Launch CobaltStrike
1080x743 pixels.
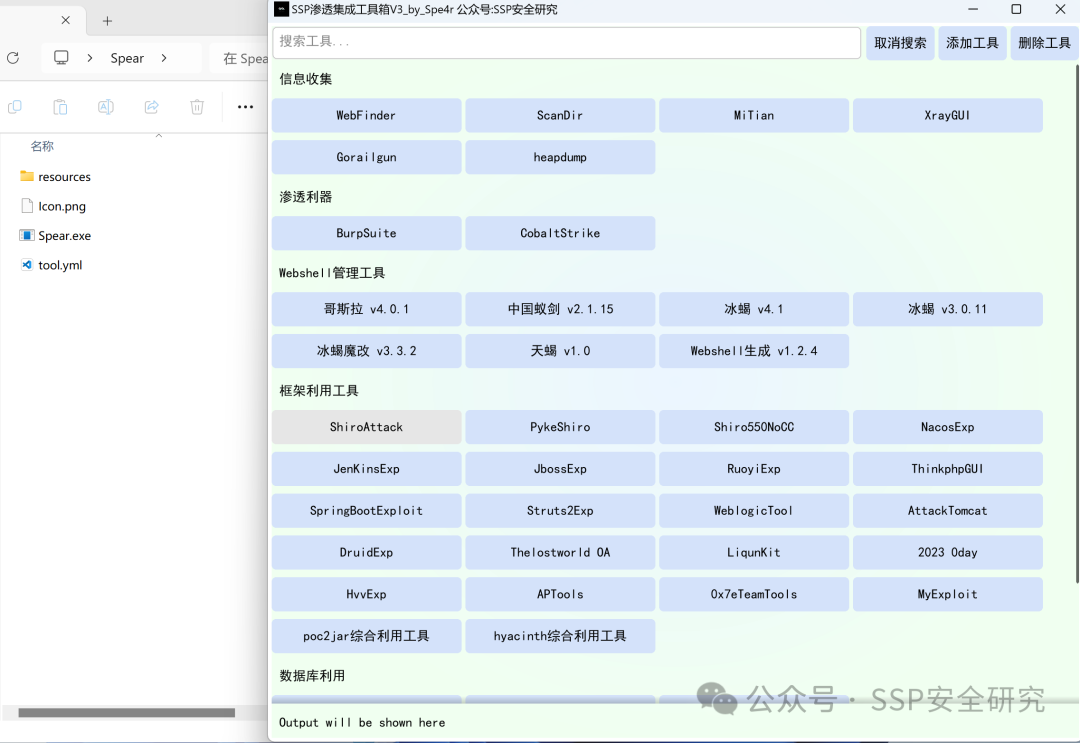[x=560, y=233]
